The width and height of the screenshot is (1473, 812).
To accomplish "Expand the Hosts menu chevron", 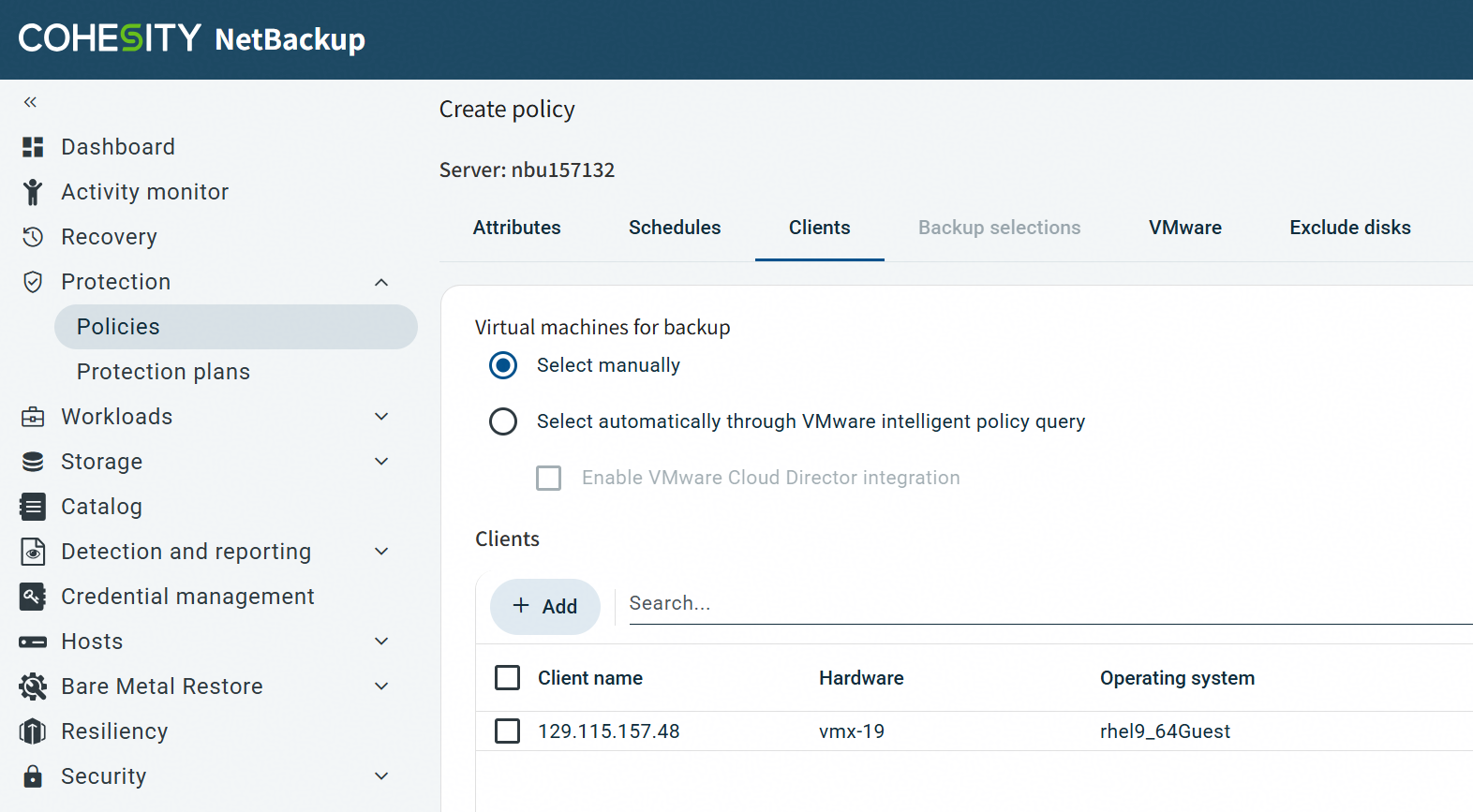I will pyautogui.click(x=381, y=642).
